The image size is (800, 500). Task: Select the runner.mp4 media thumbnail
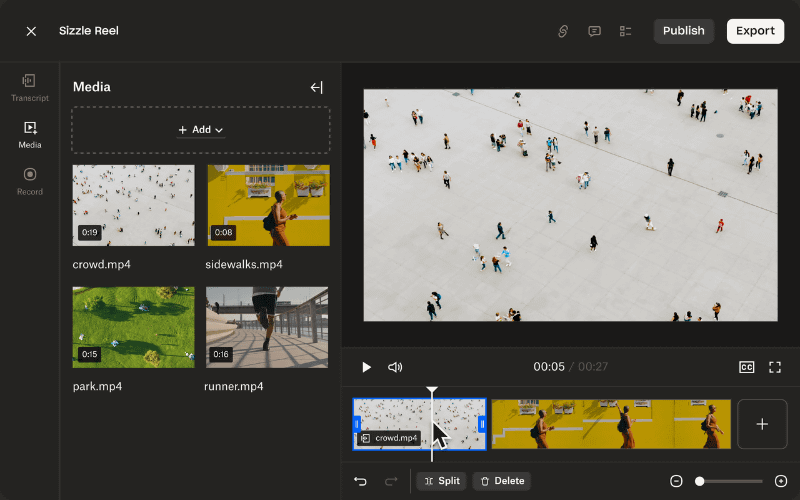click(x=267, y=328)
